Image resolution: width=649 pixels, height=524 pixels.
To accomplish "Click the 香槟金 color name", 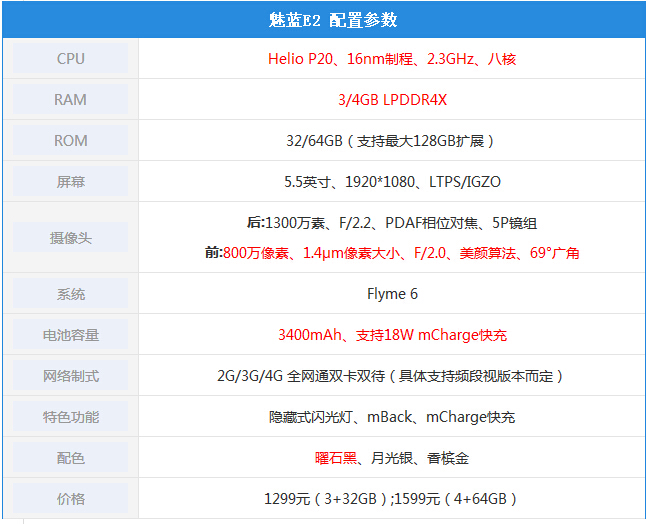I will click(x=448, y=458).
